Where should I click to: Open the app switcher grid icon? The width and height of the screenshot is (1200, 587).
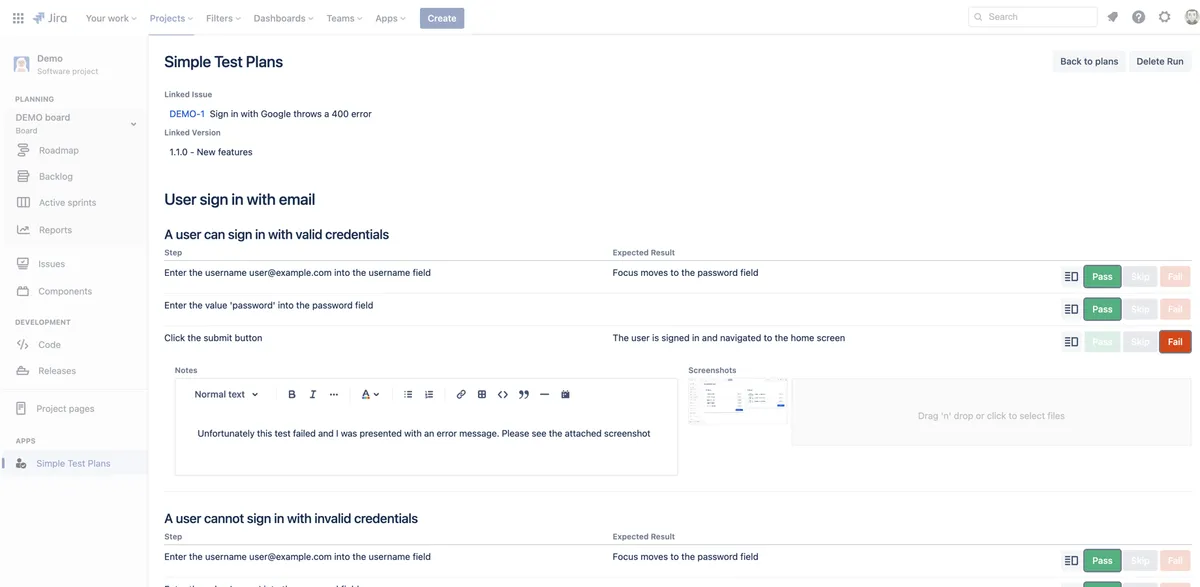18,18
